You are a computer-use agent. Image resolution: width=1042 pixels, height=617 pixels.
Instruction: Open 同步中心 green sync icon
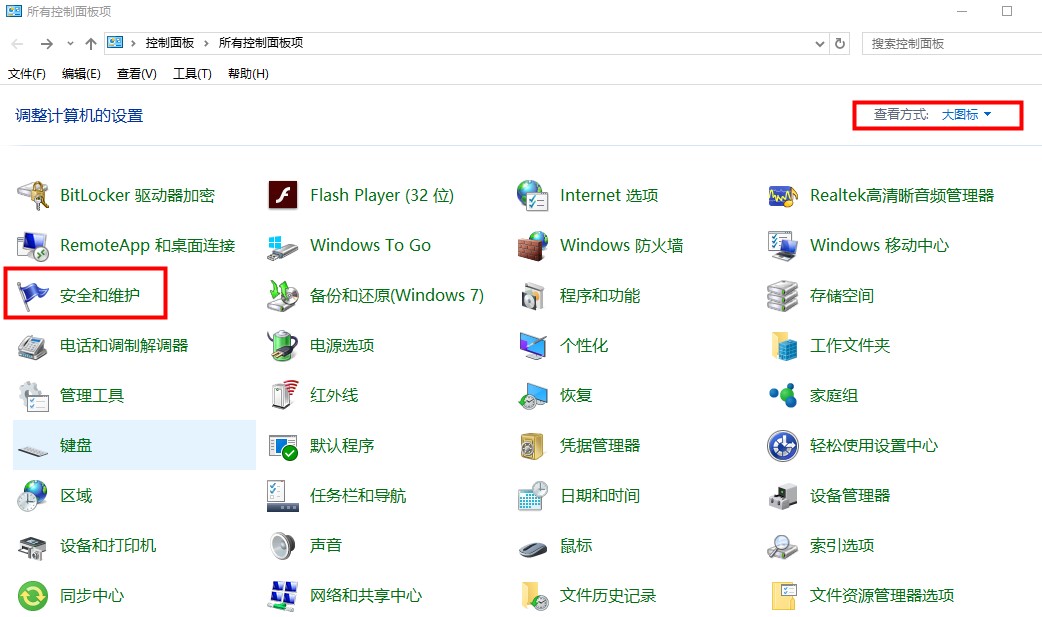pos(33,596)
